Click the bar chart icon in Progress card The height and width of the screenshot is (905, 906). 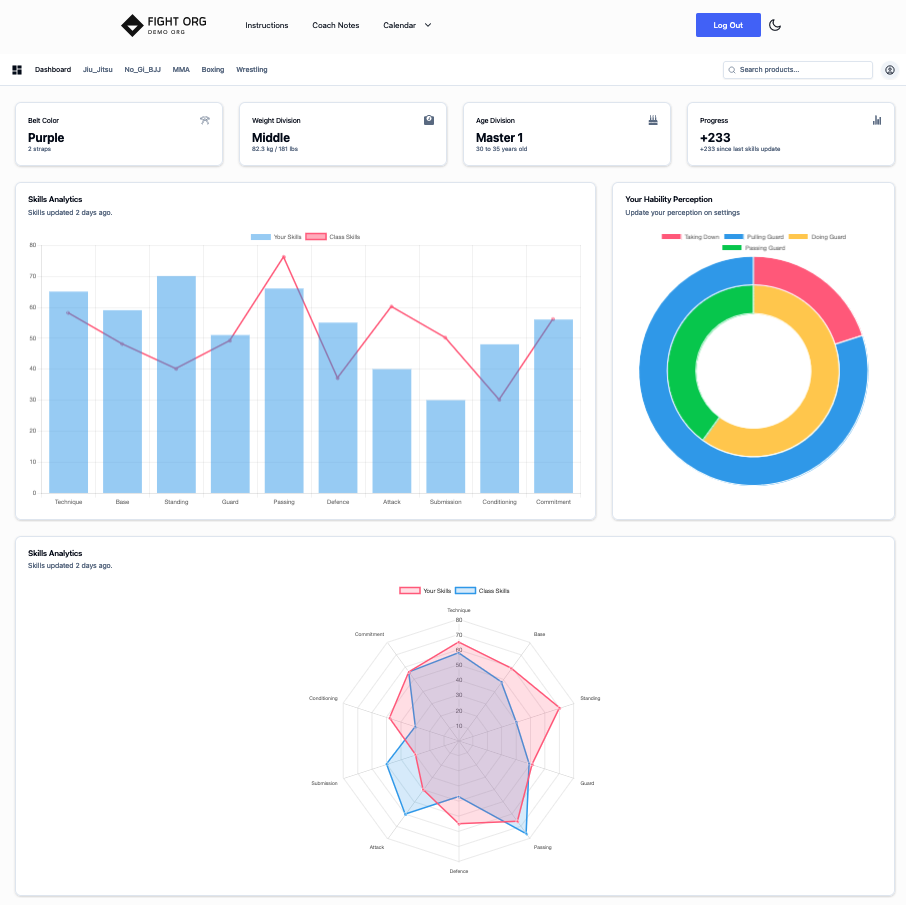click(x=877, y=120)
